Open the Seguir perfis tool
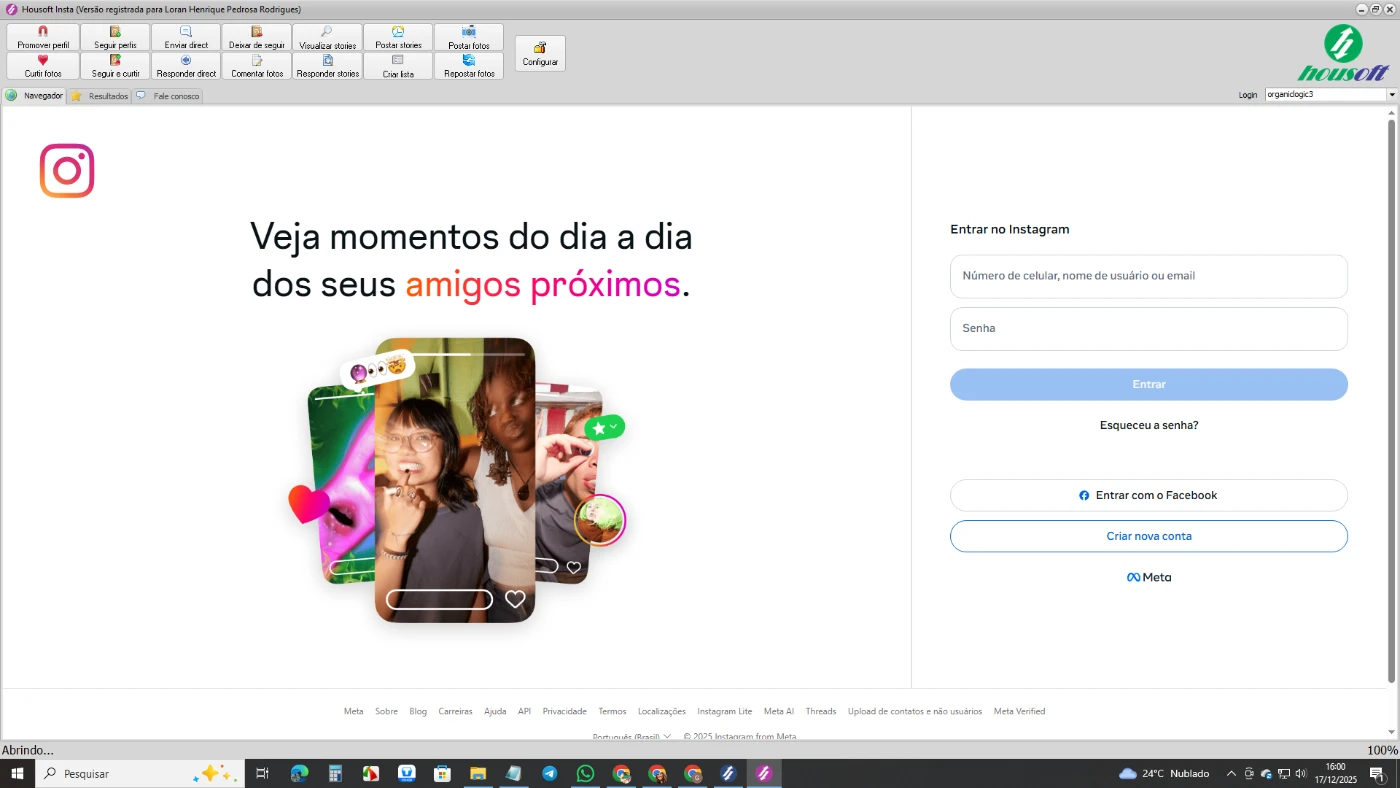 115,38
